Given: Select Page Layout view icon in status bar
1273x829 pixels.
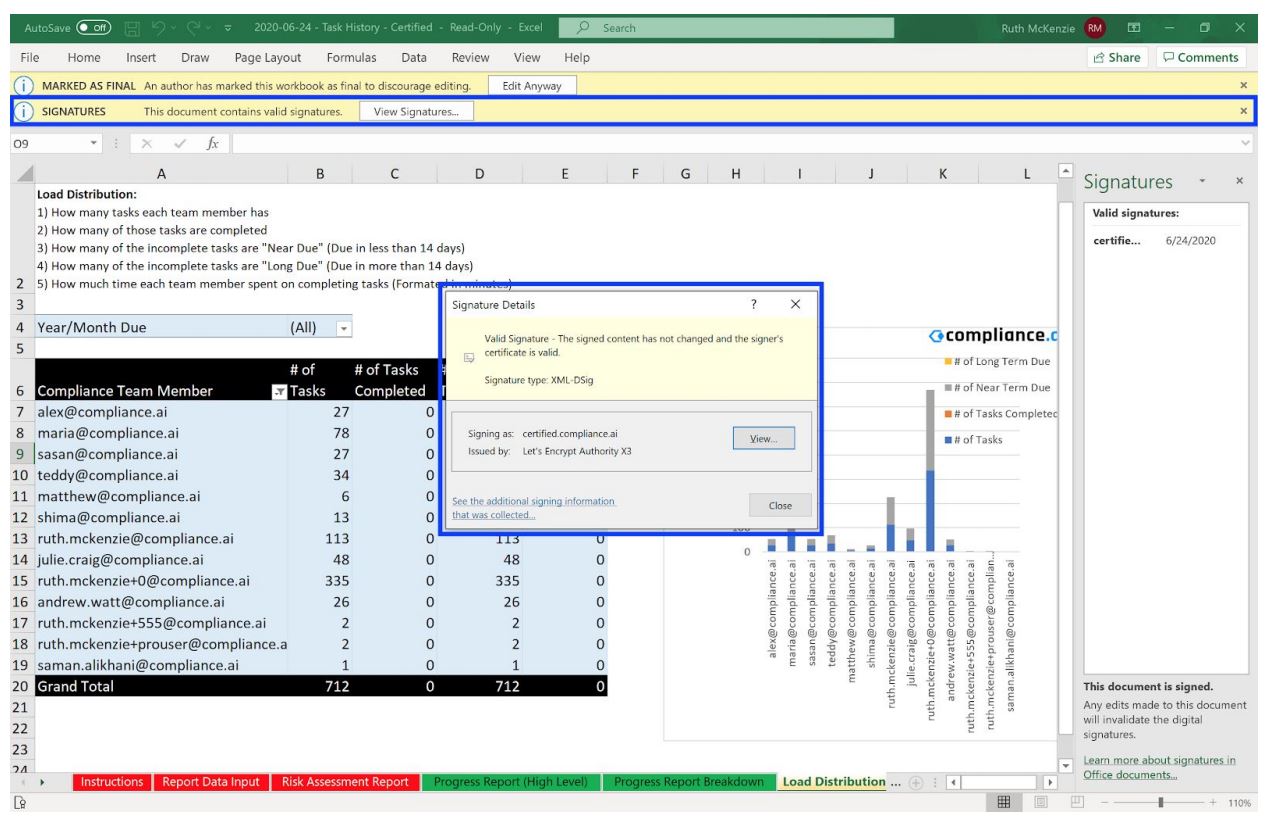Looking at the screenshot, I should pos(1042,803).
